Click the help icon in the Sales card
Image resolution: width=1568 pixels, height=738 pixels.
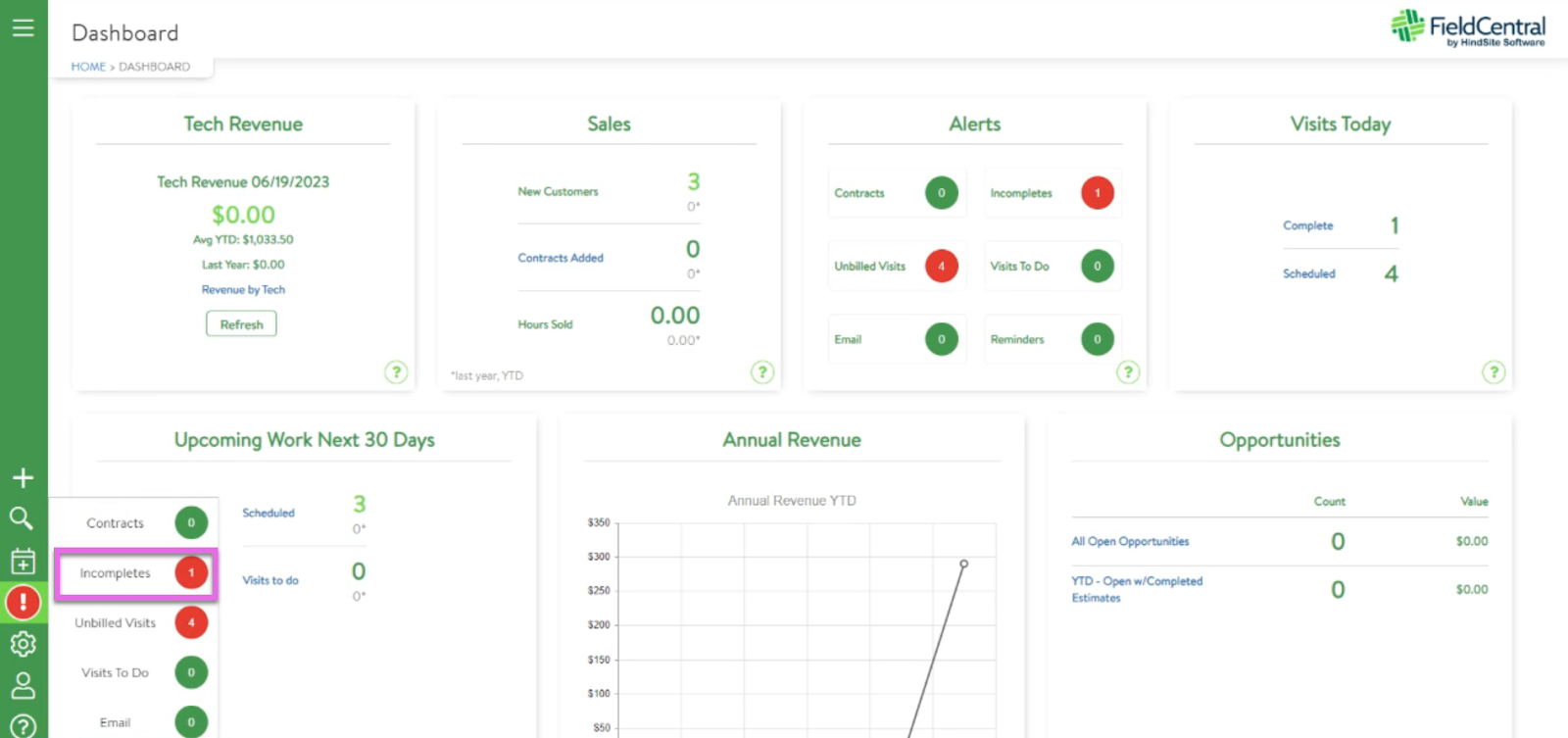[x=762, y=372]
